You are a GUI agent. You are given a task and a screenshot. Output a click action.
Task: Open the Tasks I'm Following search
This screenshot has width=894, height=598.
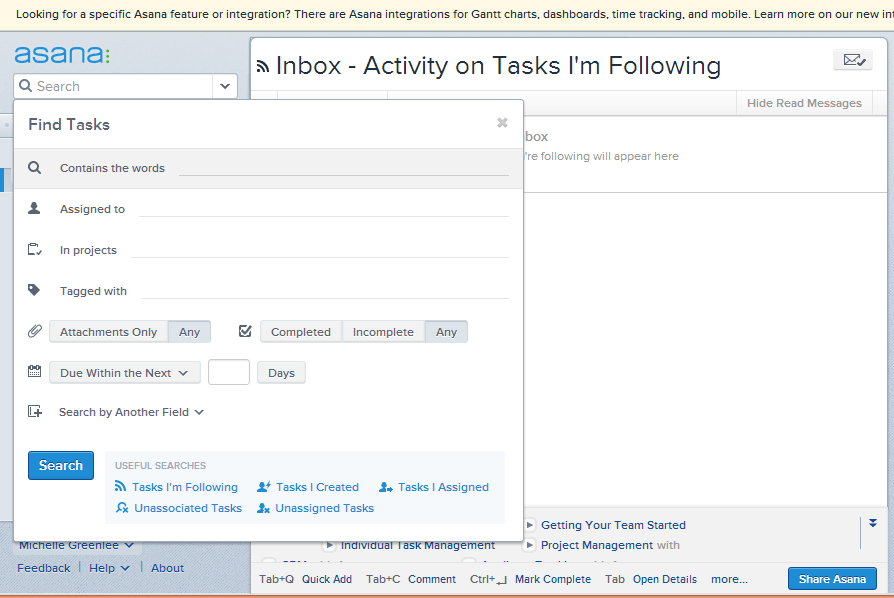185,487
